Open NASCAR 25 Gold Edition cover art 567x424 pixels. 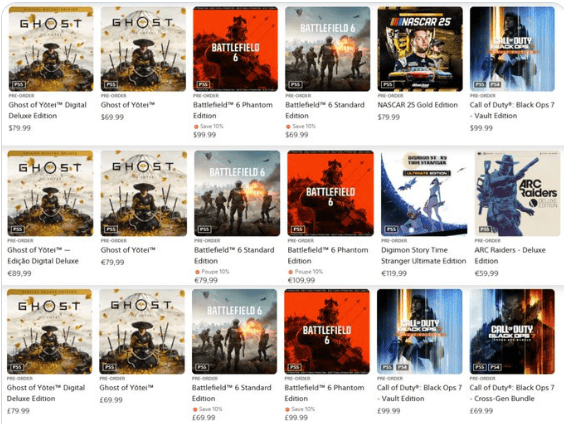(x=420, y=49)
